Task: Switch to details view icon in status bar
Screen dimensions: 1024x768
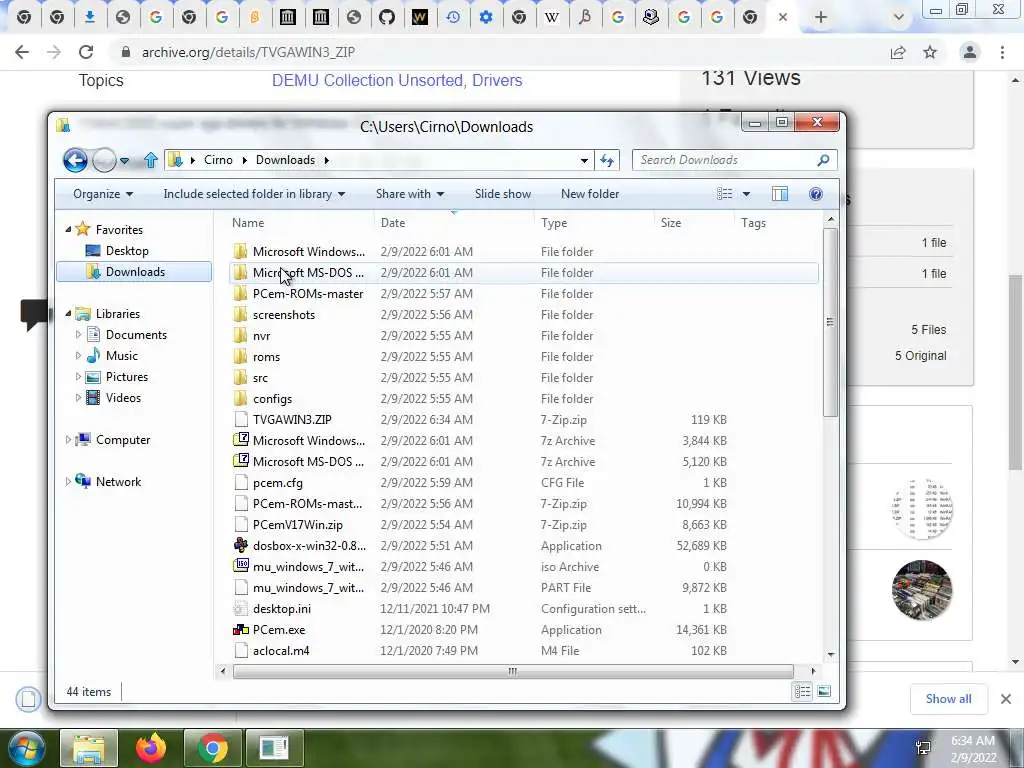Action: pyautogui.click(x=803, y=691)
